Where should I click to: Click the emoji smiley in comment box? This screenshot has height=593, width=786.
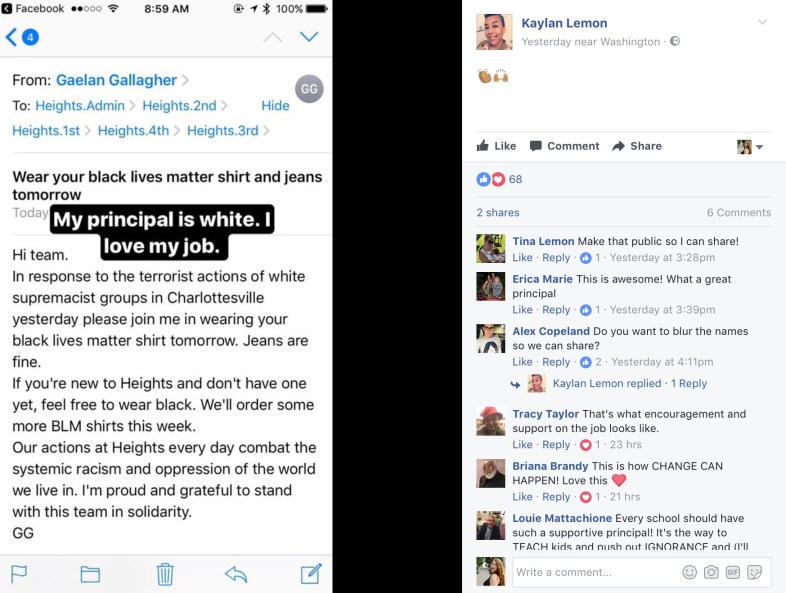click(690, 572)
